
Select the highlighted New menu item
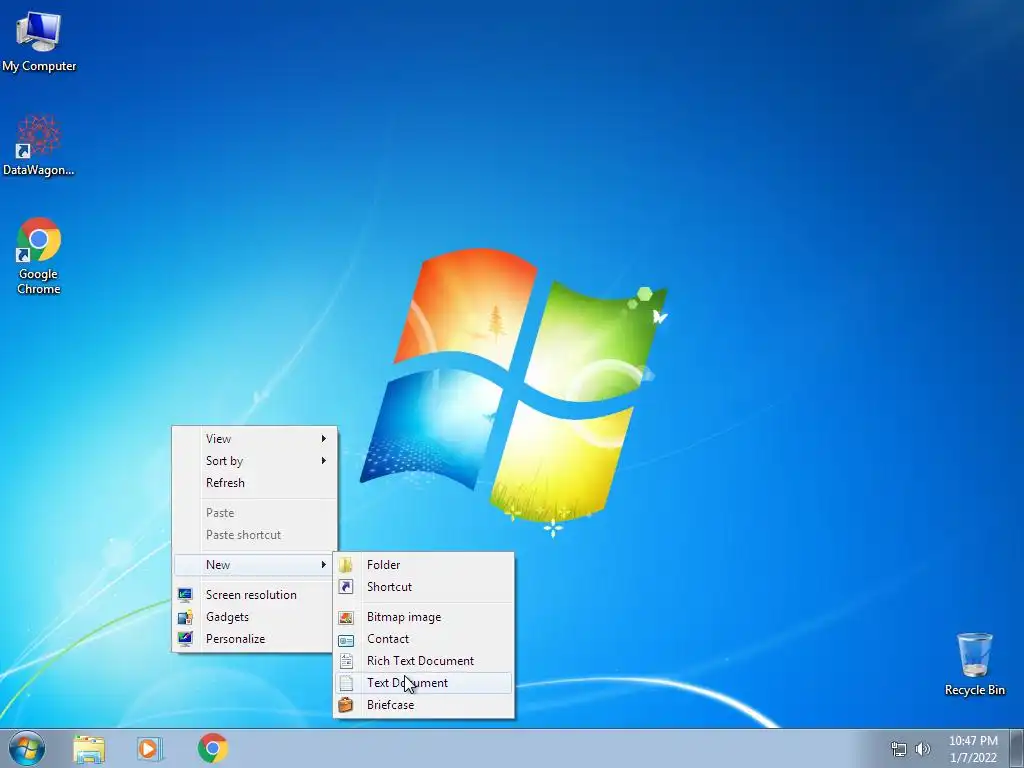click(255, 565)
